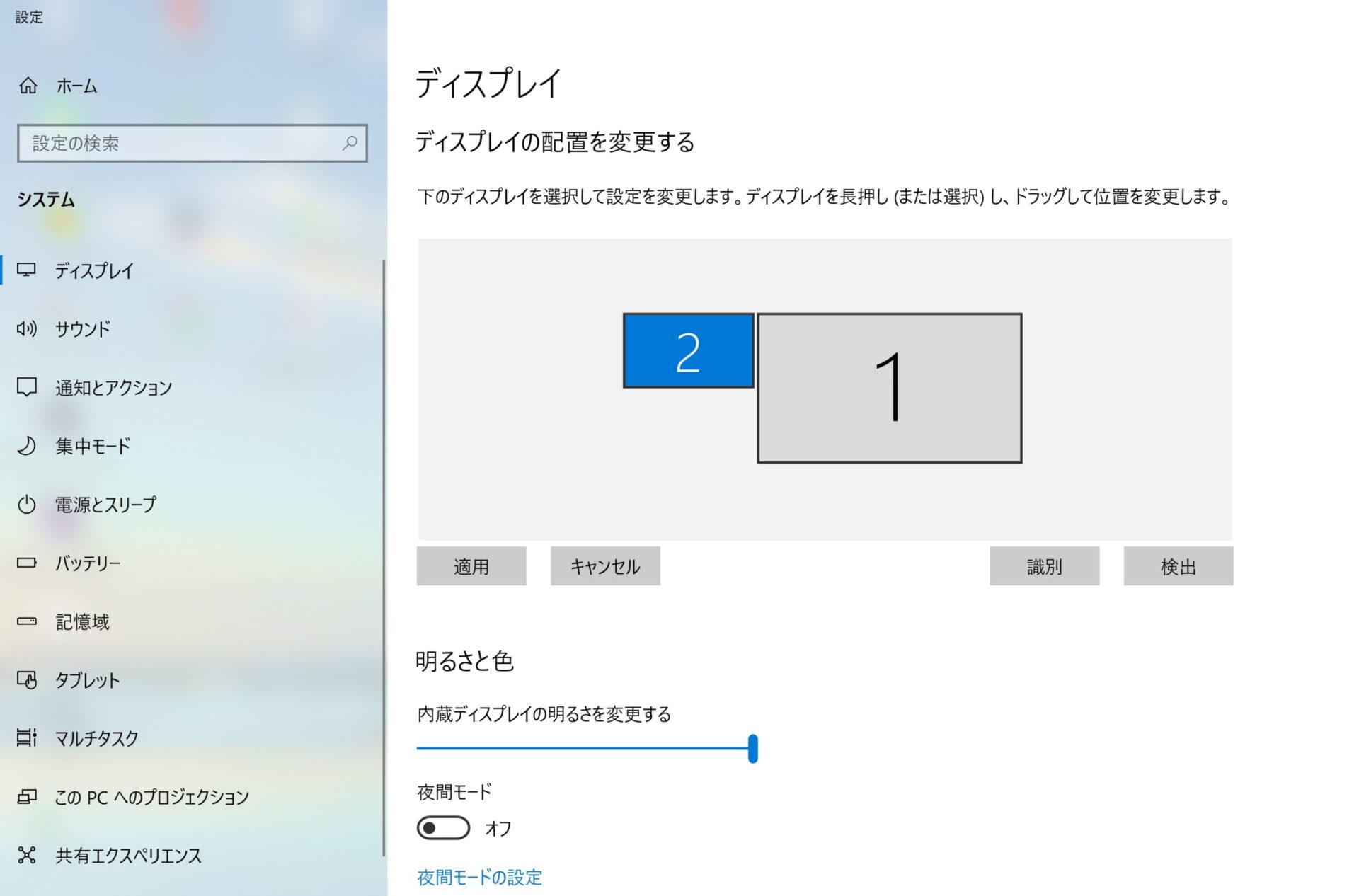The image size is (1359, 896).
Task: Click the Home house icon
Action: tap(28, 86)
